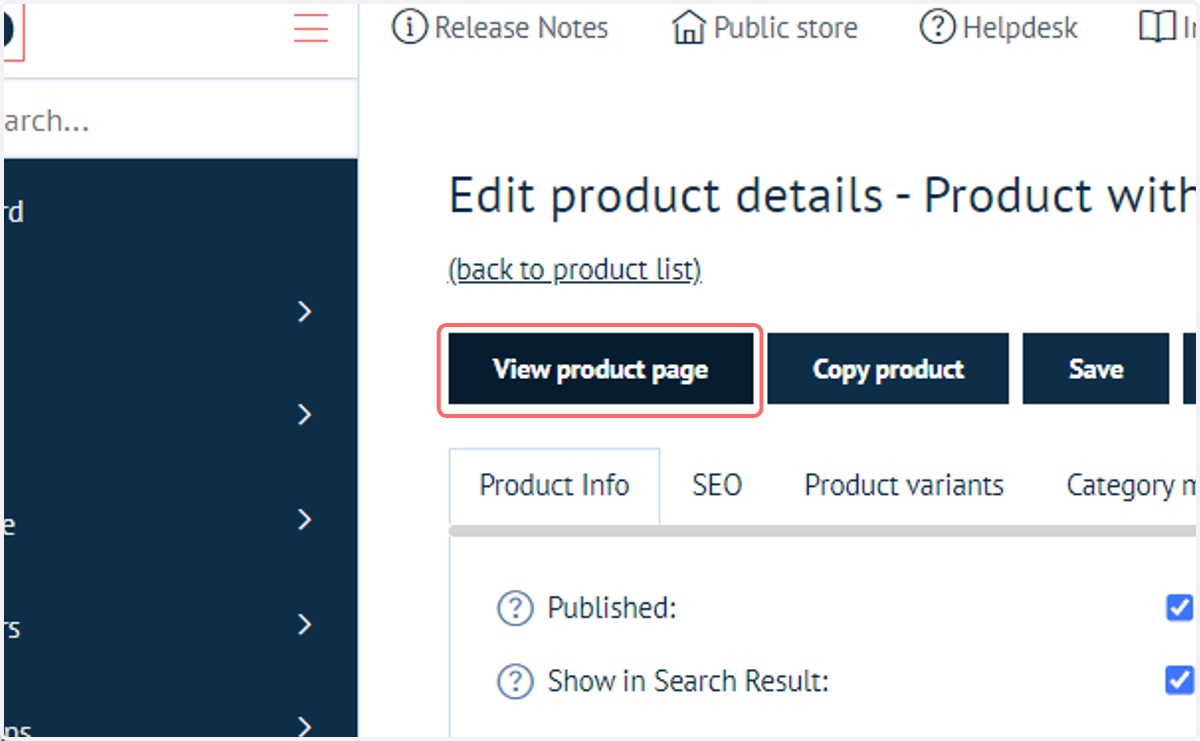1200x741 pixels.
Task: Expand the fourth sidebar menu chevron
Action: point(305,625)
